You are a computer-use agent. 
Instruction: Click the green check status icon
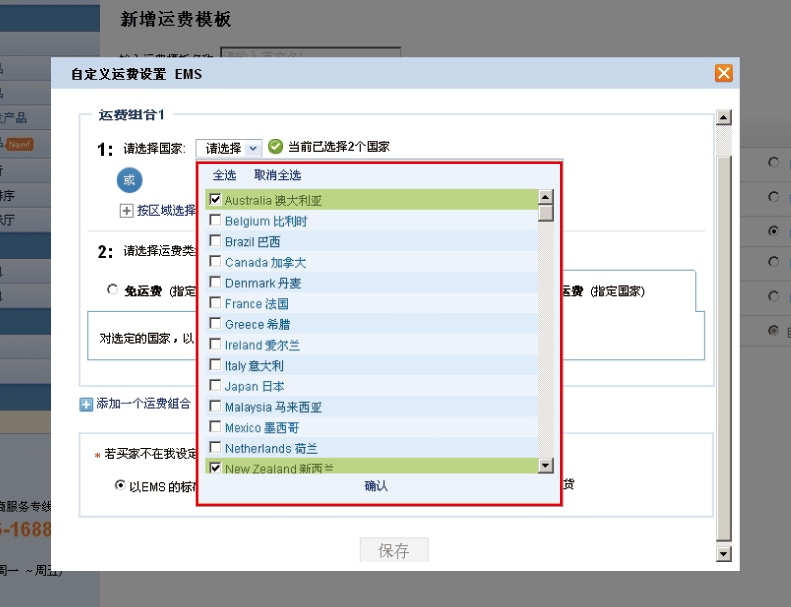[x=275, y=146]
